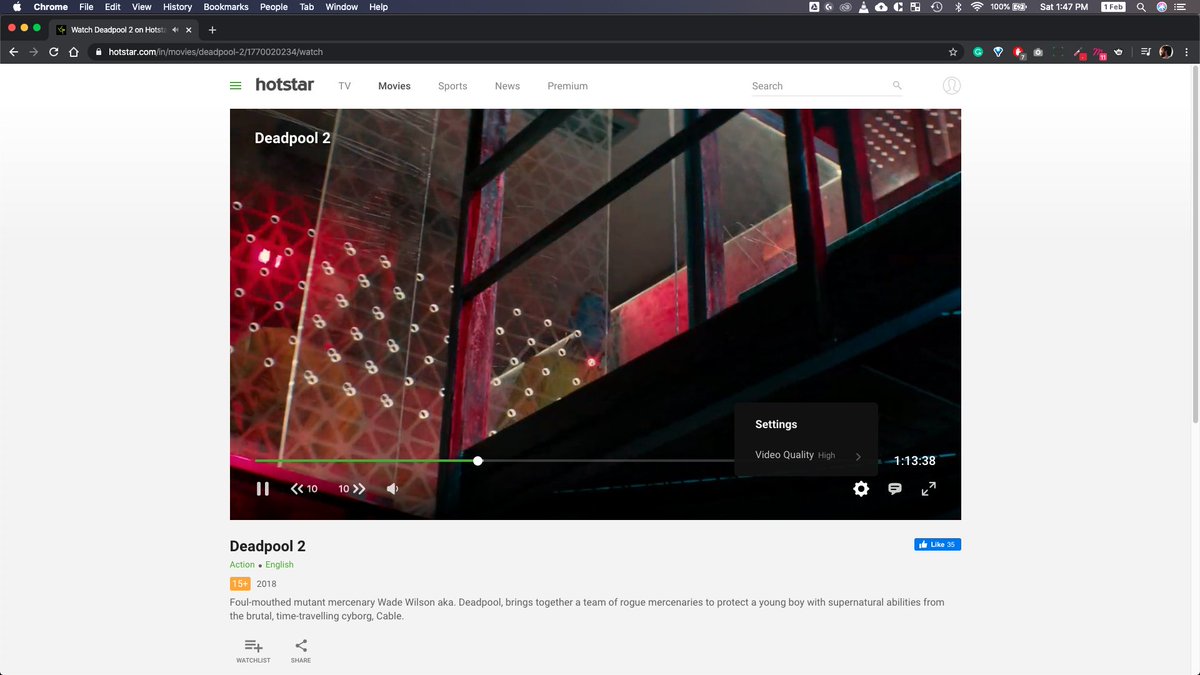Image resolution: width=1200 pixels, height=675 pixels.
Task: Open the hotstar hamburger menu
Action: pos(236,86)
